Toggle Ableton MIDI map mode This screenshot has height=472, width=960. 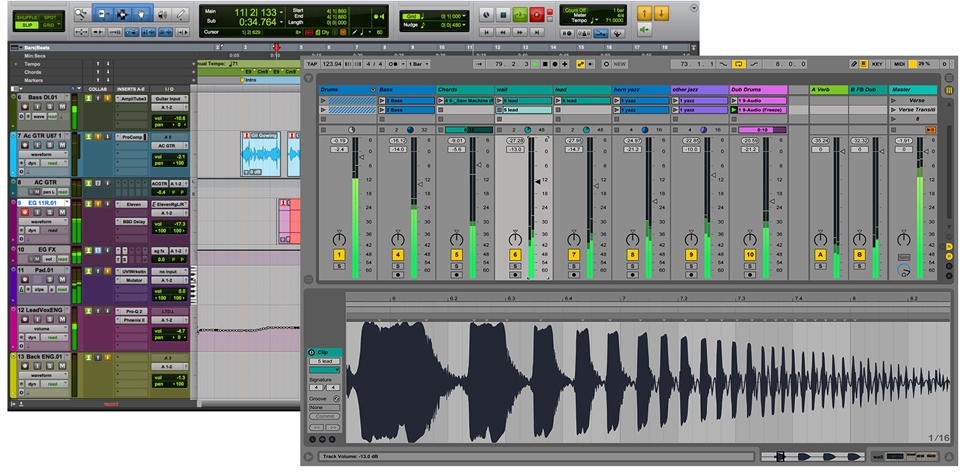899,64
